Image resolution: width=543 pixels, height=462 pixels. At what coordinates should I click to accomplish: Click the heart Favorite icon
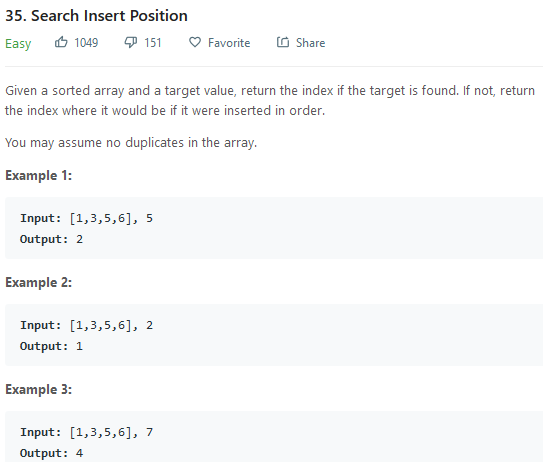click(x=195, y=42)
